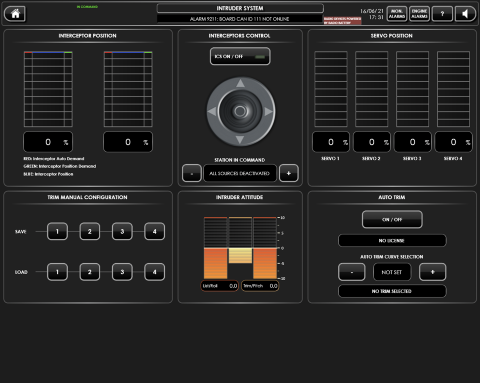Image resolution: width=480 pixels, height=383 pixels.
Task: Click the BLUE Interceptor Position legend
Action: (x=48, y=174)
